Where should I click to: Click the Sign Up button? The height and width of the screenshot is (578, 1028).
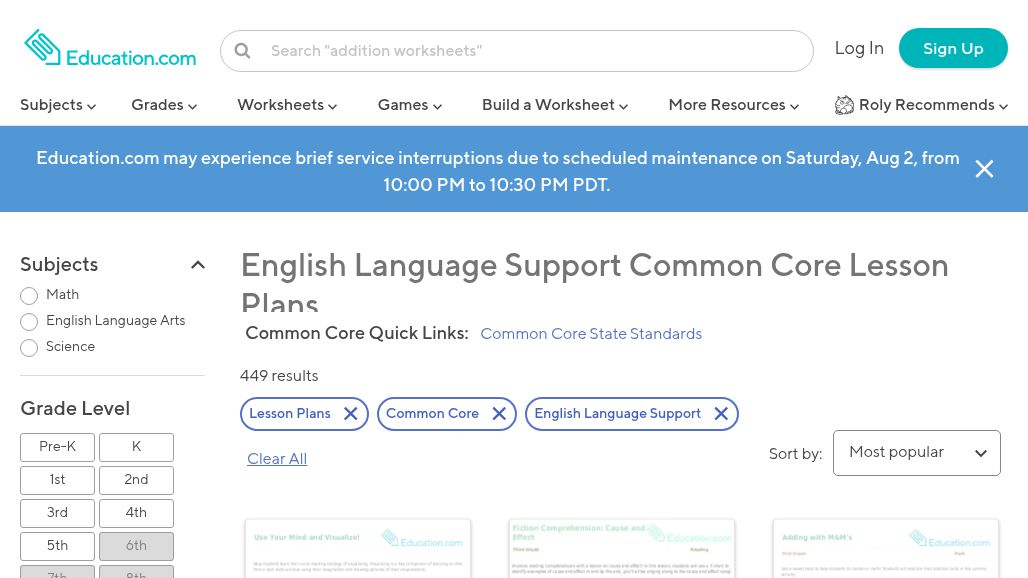pos(953,48)
